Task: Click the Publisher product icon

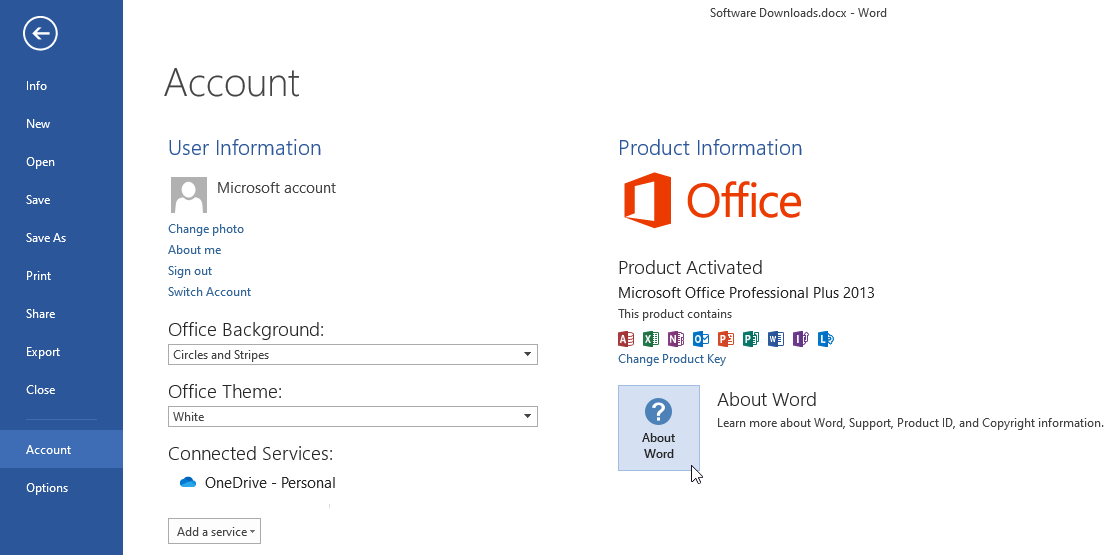Action: coord(751,339)
